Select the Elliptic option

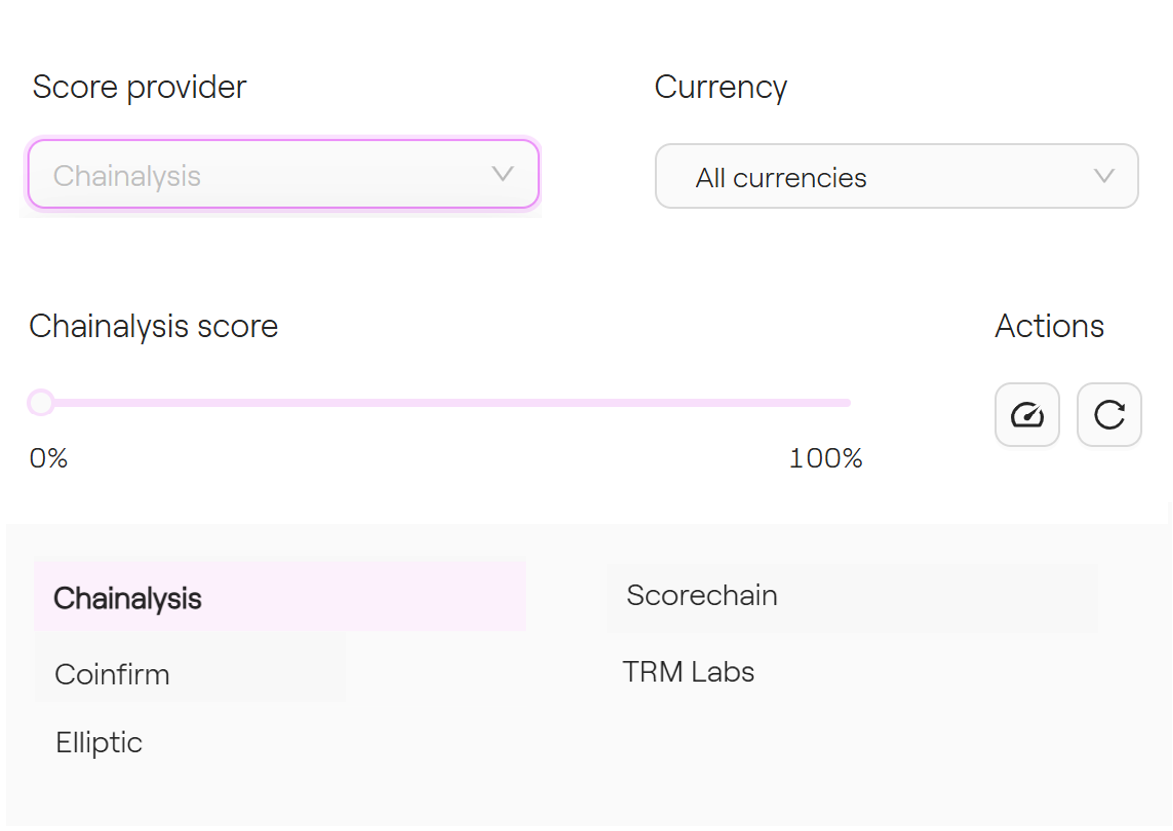(99, 742)
